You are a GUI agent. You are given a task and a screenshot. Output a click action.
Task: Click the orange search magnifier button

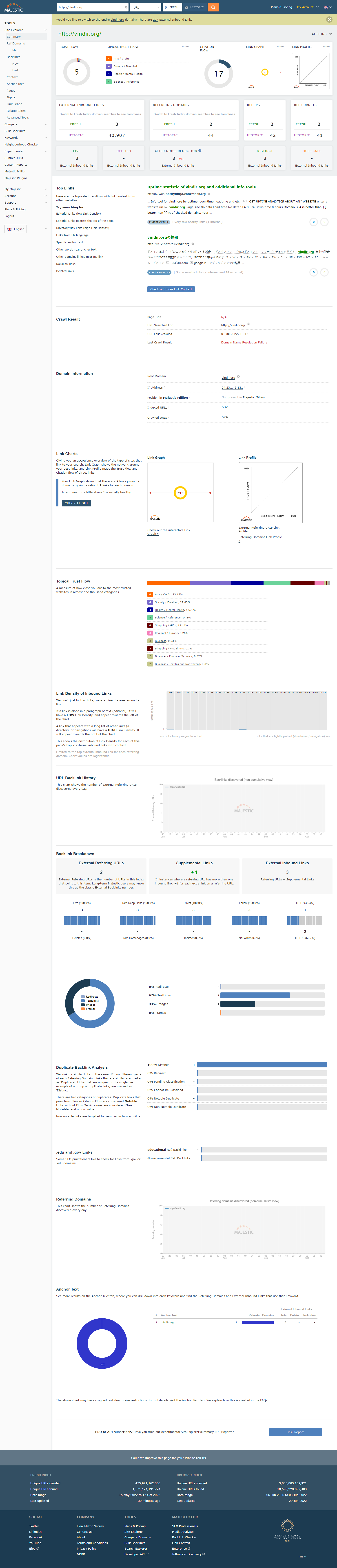click(x=213, y=7)
